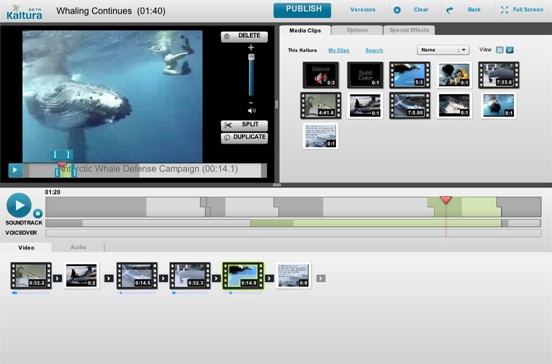The height and width of the screenshot is (364, 552).
Task: Open transition arrow after first clip
Action: (x=58, y=278)
